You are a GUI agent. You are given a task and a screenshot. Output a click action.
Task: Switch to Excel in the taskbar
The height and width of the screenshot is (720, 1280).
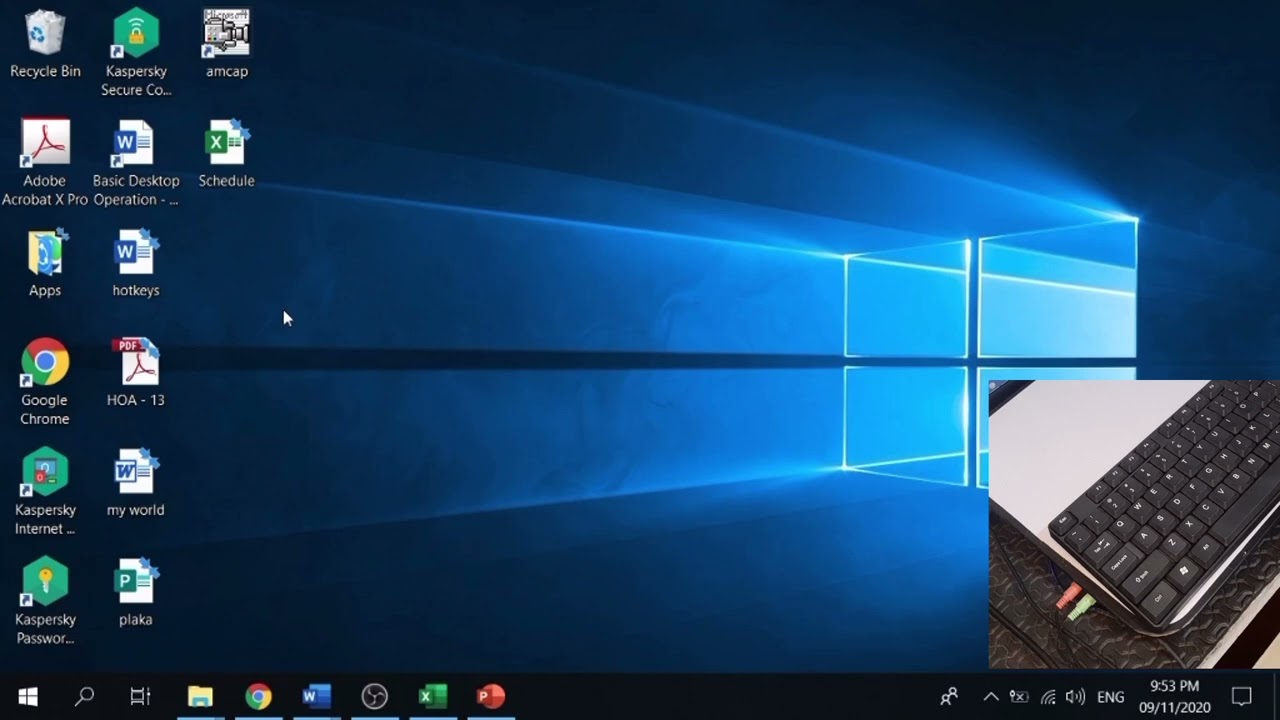[x=432, y=696]
